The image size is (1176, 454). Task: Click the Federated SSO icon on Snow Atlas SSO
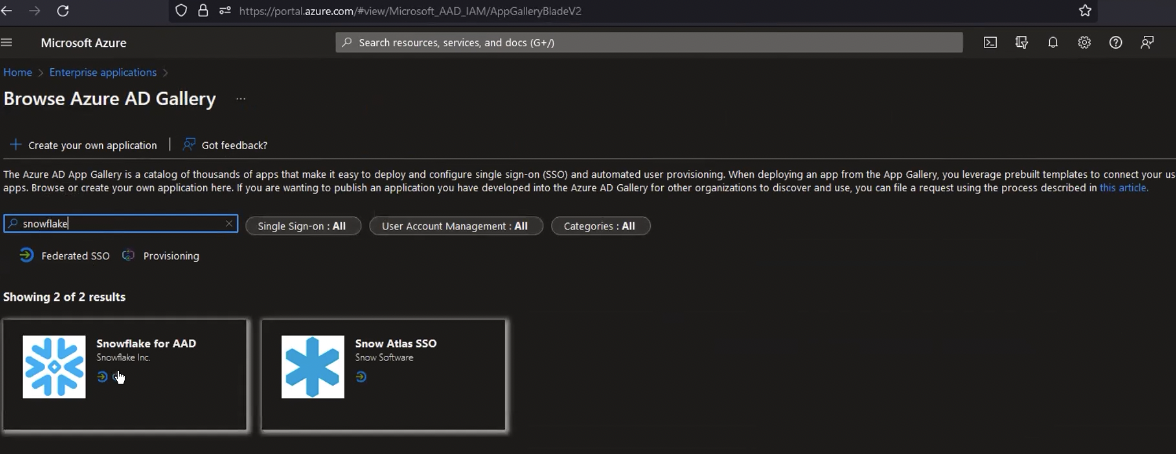tap(361, 377)
